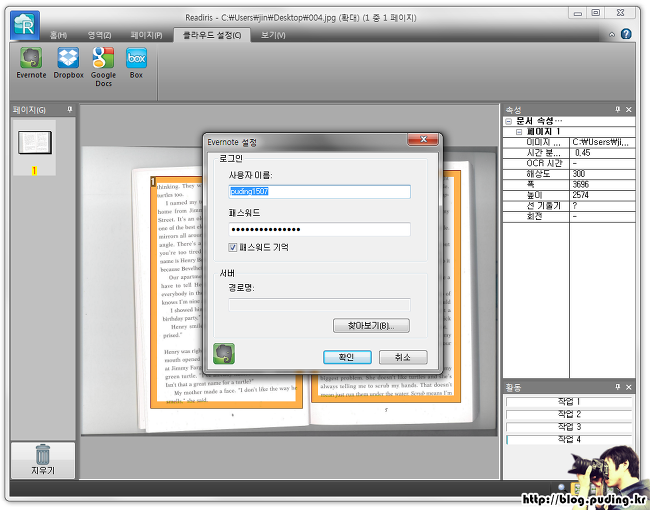Image resolution: width=650 pixels, height=510 pixels.
Task: Close the 활동 activity panel
Action: point(629,387)
